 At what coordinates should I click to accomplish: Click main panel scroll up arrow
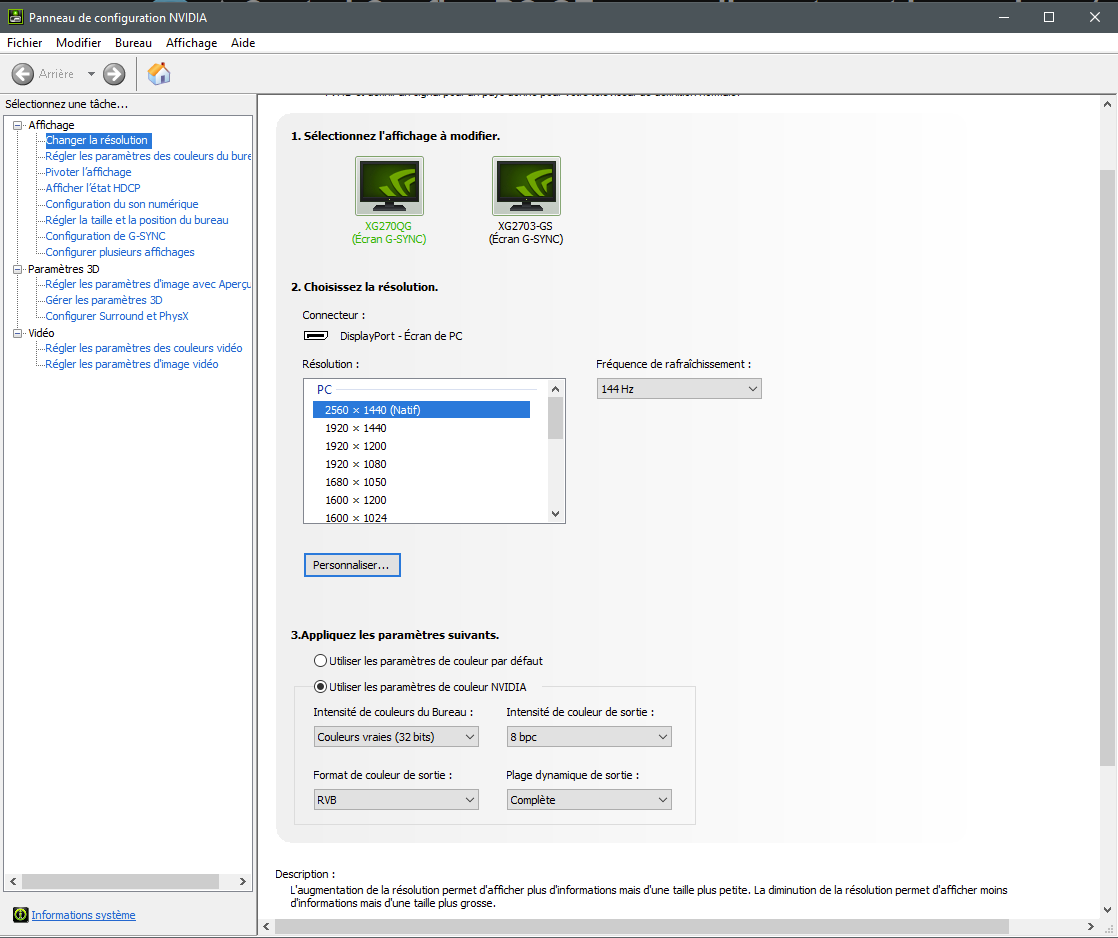click(1107, 104)
